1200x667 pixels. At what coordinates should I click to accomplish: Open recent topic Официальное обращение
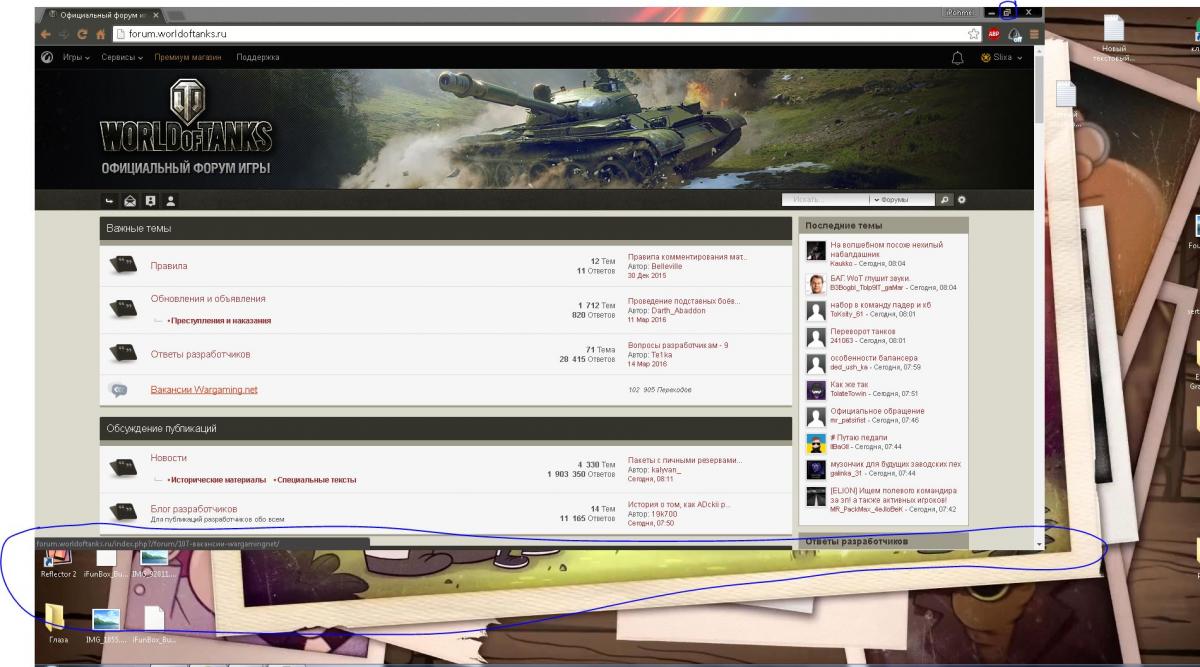pos(877,411)
